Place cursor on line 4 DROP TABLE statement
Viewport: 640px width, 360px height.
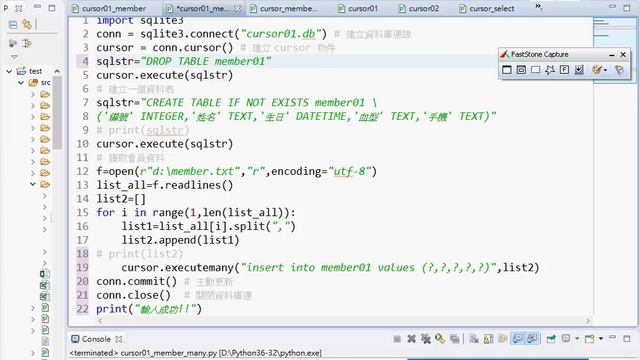tap(184, 61)
